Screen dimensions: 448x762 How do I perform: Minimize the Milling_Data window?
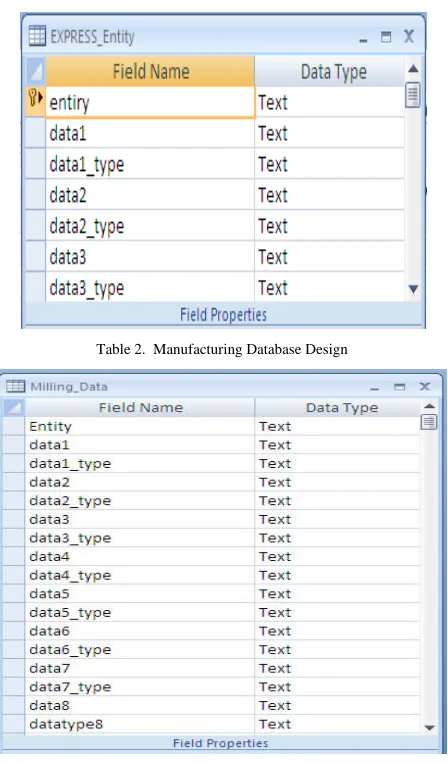pyautogui.click(x=374, y=389)
